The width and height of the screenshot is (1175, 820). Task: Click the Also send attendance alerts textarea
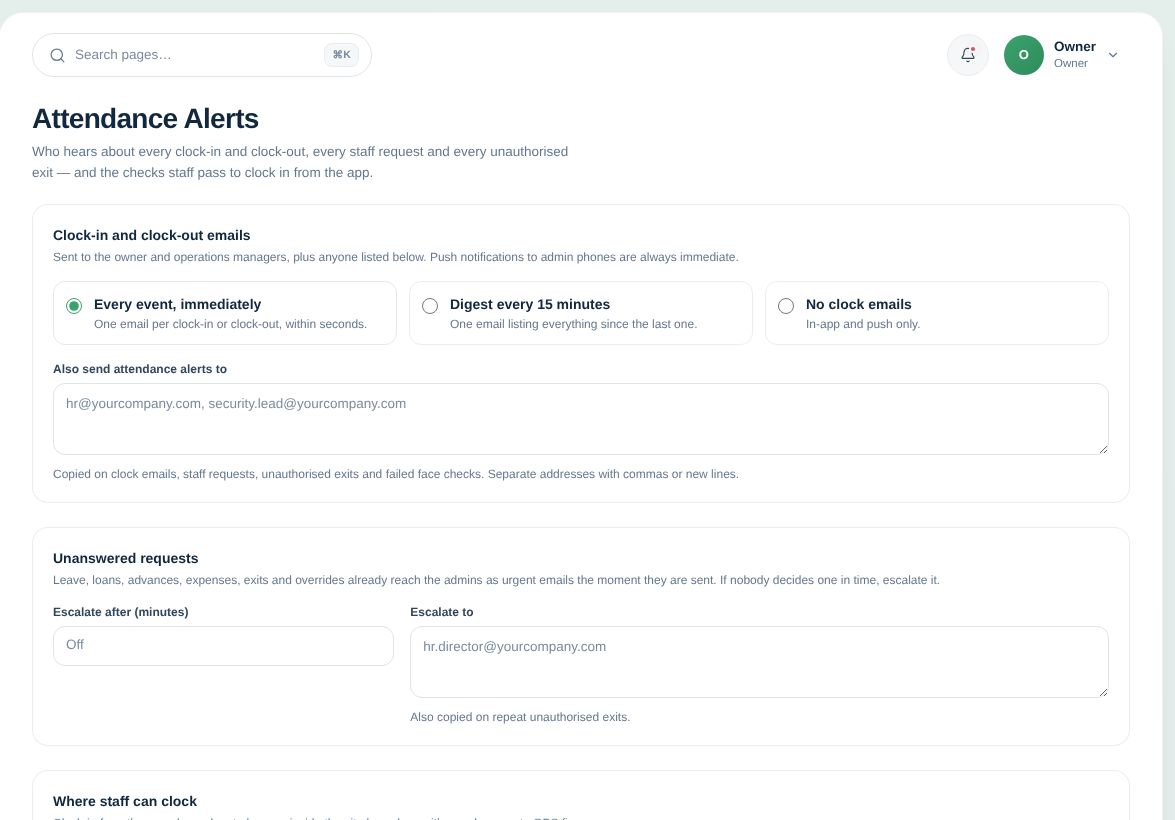click(x=581, y=419)
